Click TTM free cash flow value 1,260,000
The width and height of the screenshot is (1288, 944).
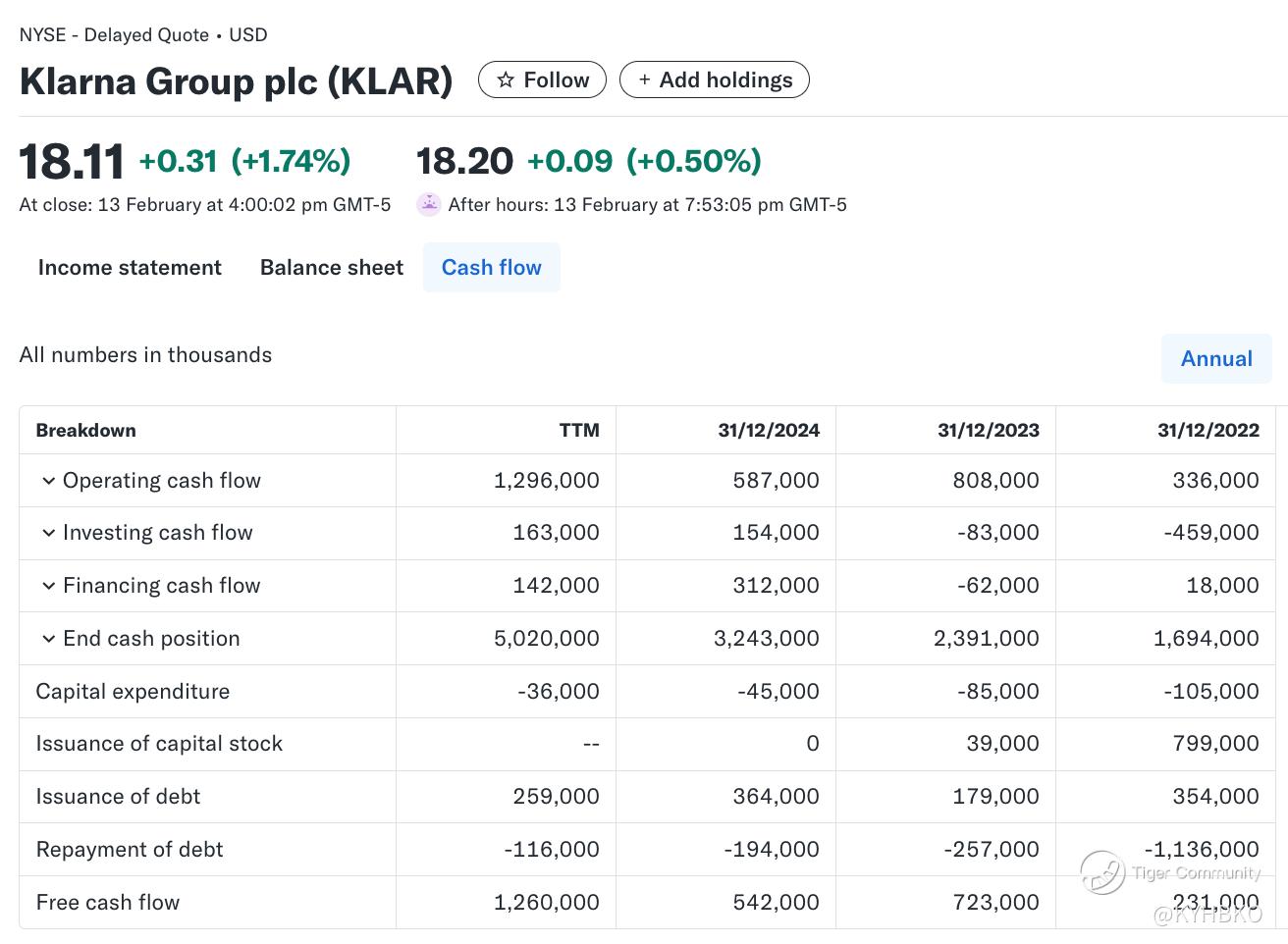547,903
